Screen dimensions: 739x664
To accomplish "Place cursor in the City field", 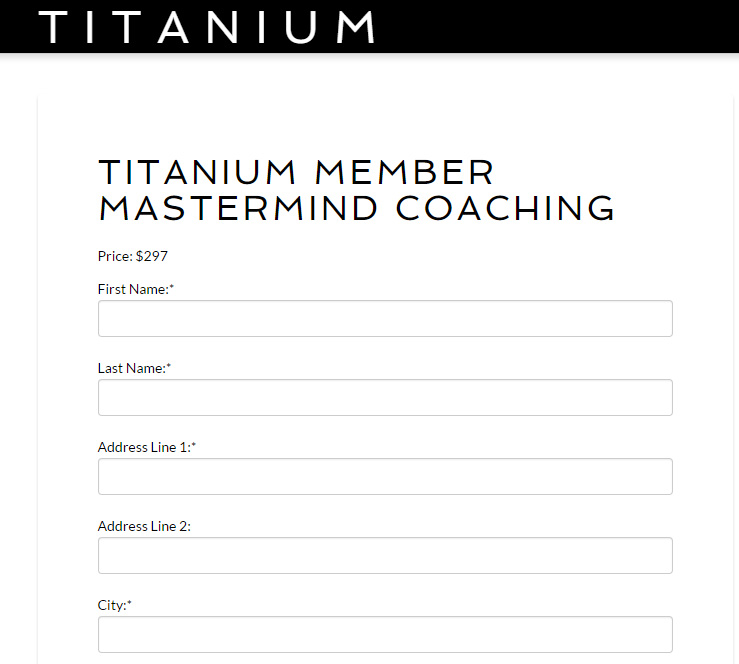I will (x=385, y=635).
